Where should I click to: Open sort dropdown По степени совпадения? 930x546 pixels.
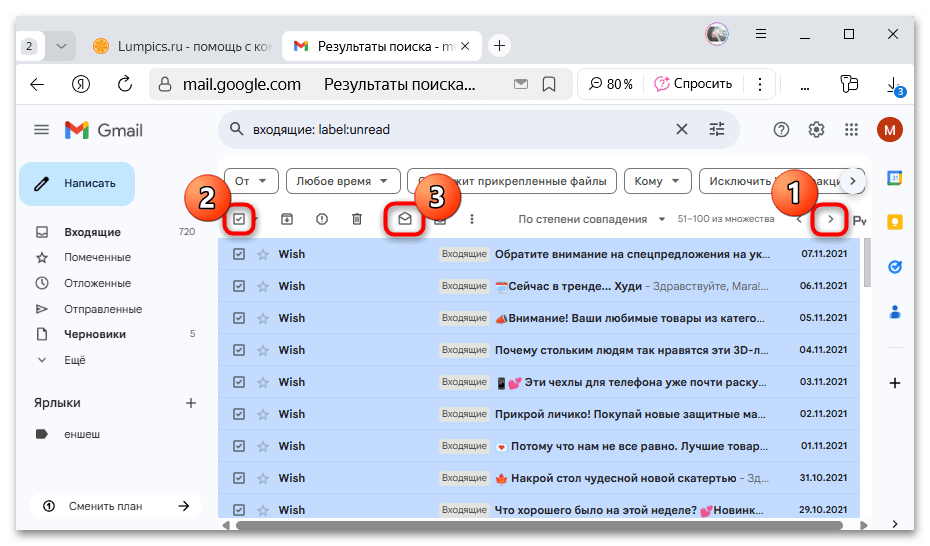tap(591, 219)
